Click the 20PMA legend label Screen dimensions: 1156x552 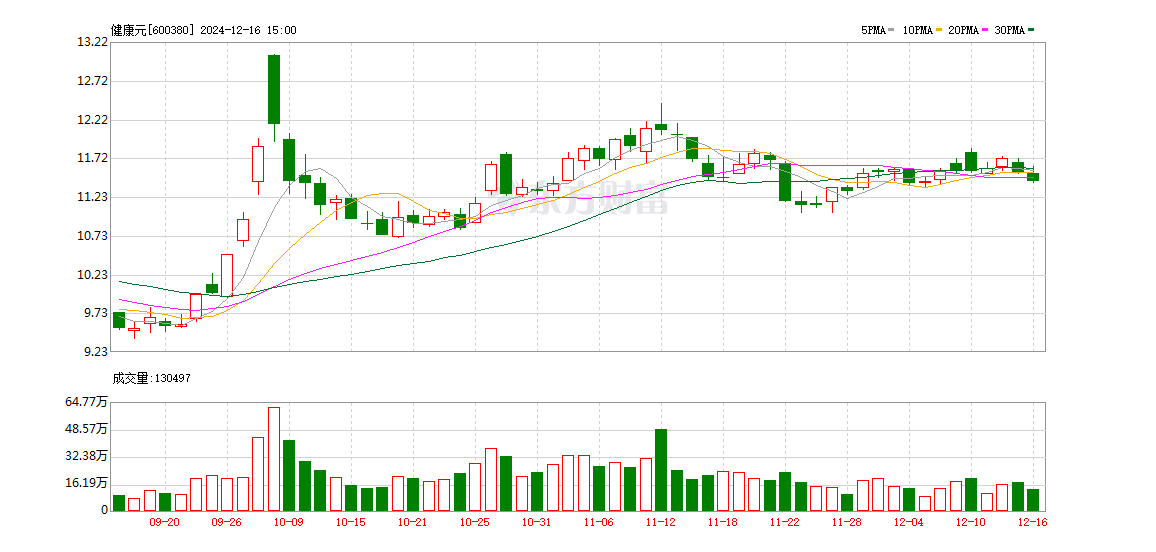pyautogui.click(x=964, y=30)
